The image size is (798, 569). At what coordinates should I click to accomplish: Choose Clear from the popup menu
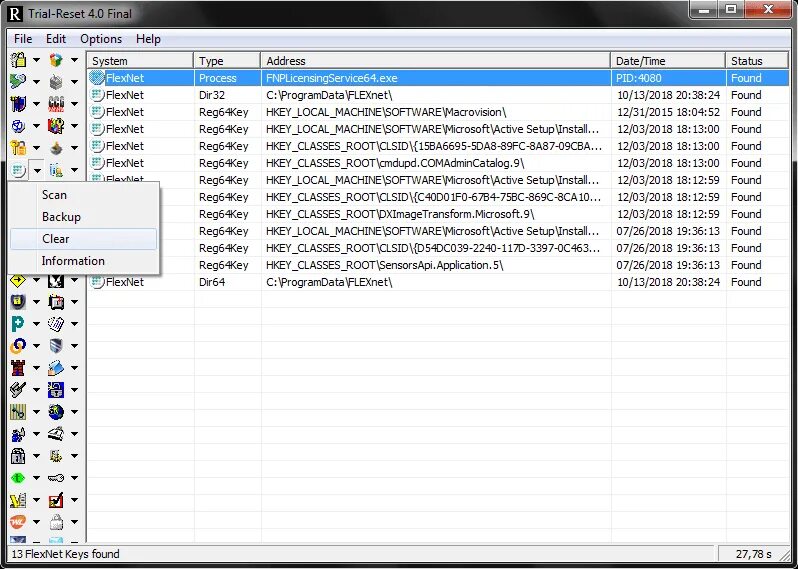83,239
